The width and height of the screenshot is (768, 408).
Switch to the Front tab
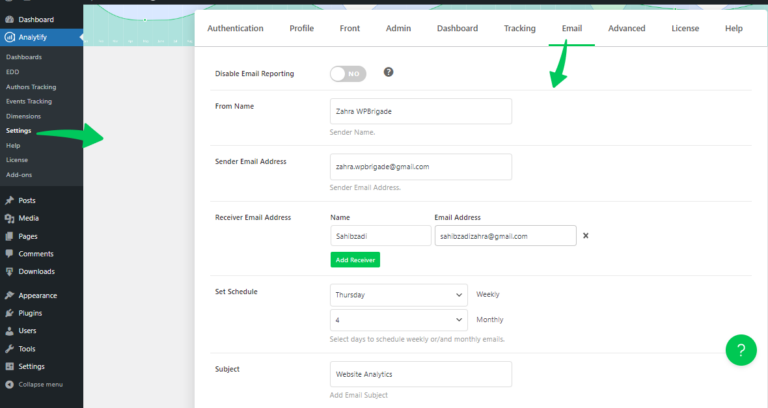point(350,28)
